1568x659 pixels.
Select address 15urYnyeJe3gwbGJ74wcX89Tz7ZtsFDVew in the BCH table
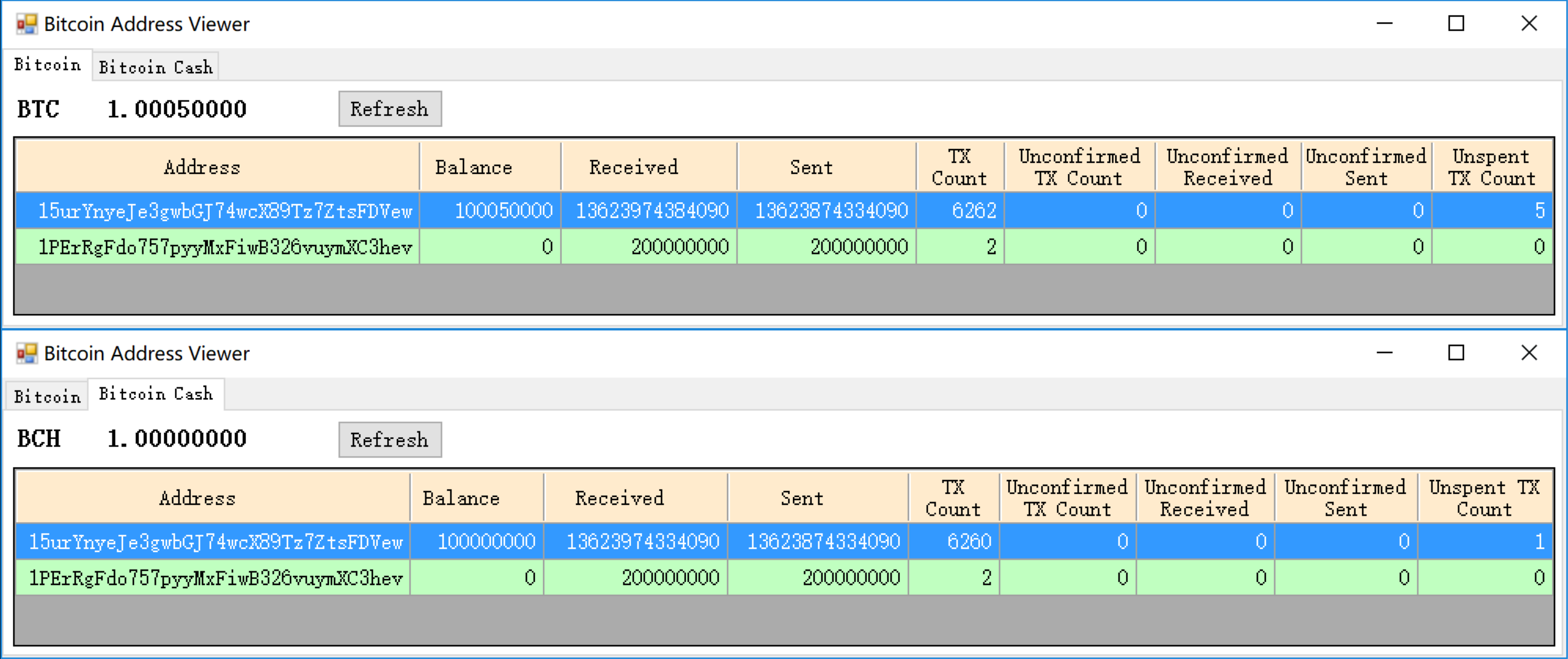[x=213, y=542]
